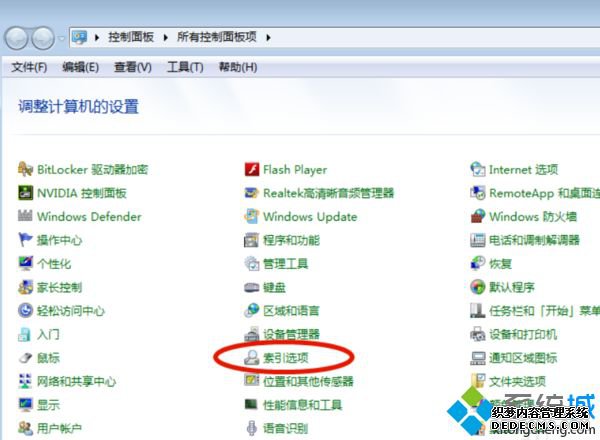This screenshot has height=440, width=600.
Task: Click the 文件夹选项 icon
Action: pos(478,381)
